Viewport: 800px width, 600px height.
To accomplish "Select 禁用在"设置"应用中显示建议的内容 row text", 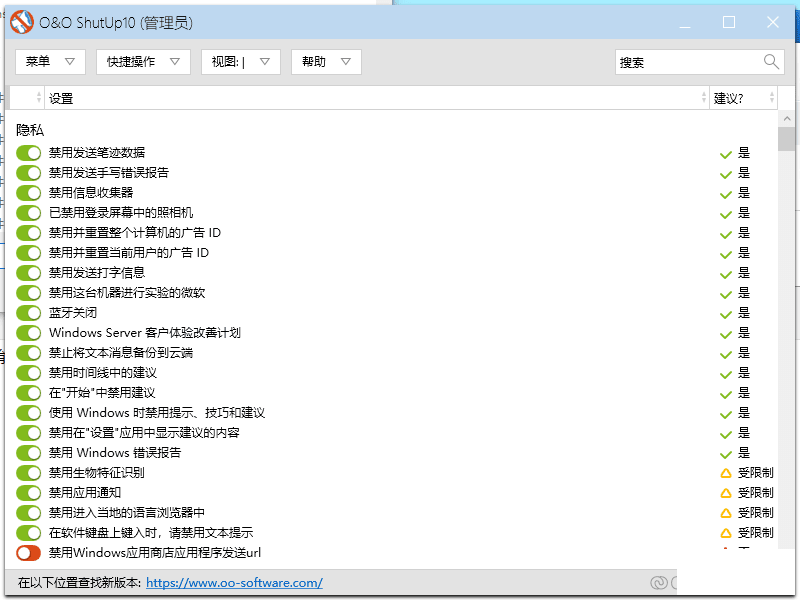I will (x=144, y=433).
